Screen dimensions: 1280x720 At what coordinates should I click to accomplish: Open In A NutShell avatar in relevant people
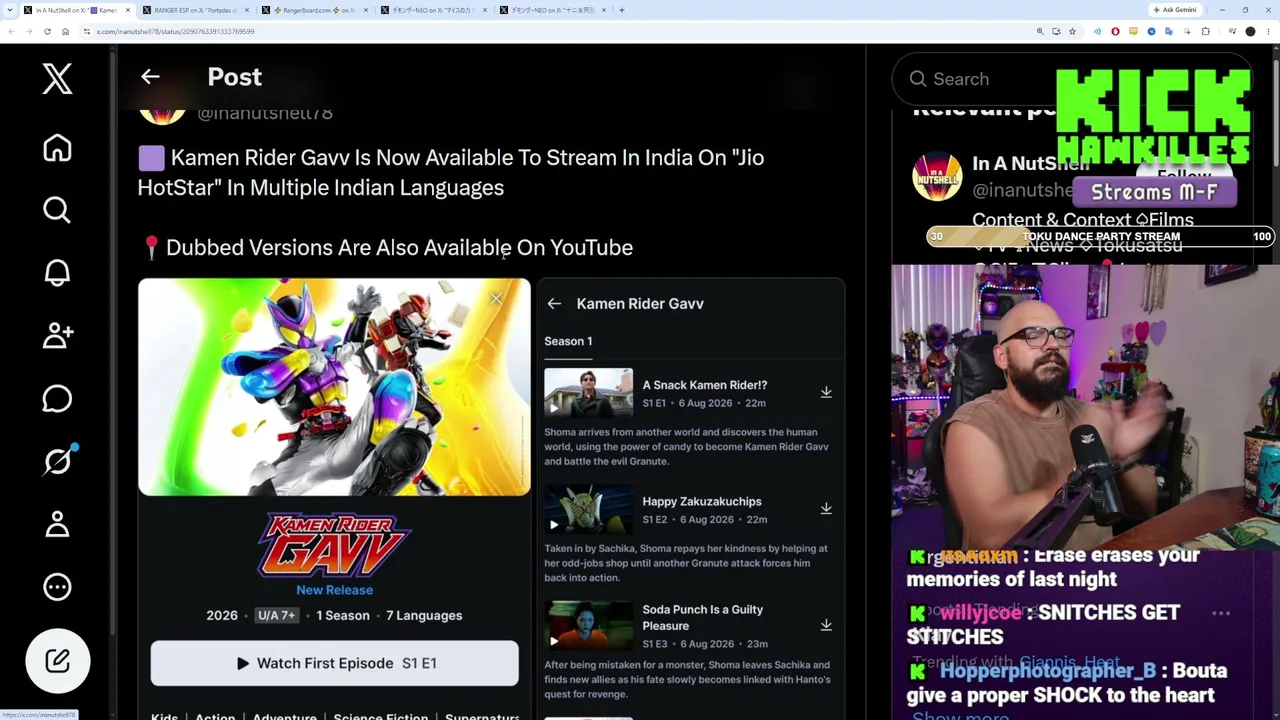pyautogui.click(x=937, y=176)
